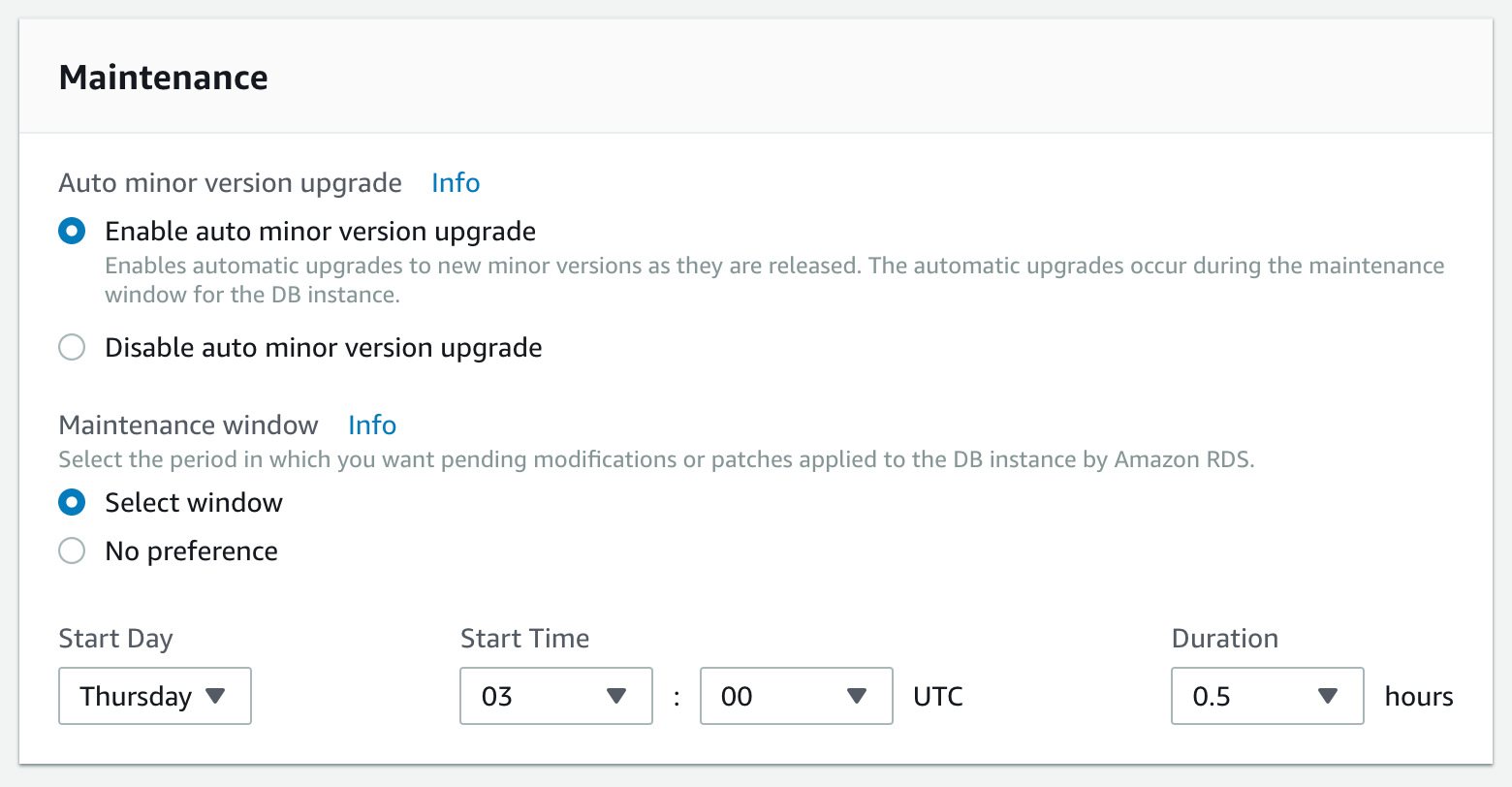Viewport: 1512px width, 787px height.
Task: Click the Start Time field label
Action: [524, 639]
